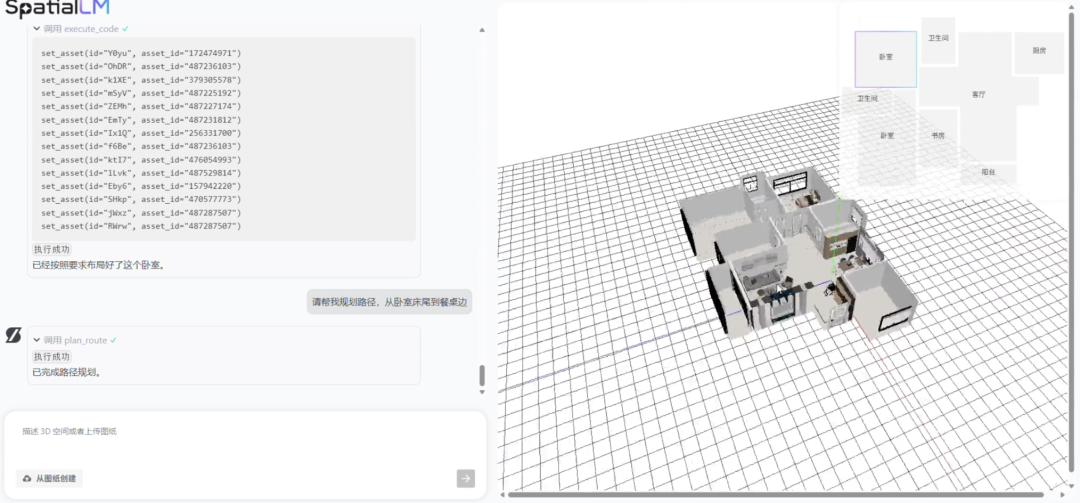Collapse the execute_code call section
Image resolution: width=1080 pixels, height=503 pixels.
[x=37, y=29]
